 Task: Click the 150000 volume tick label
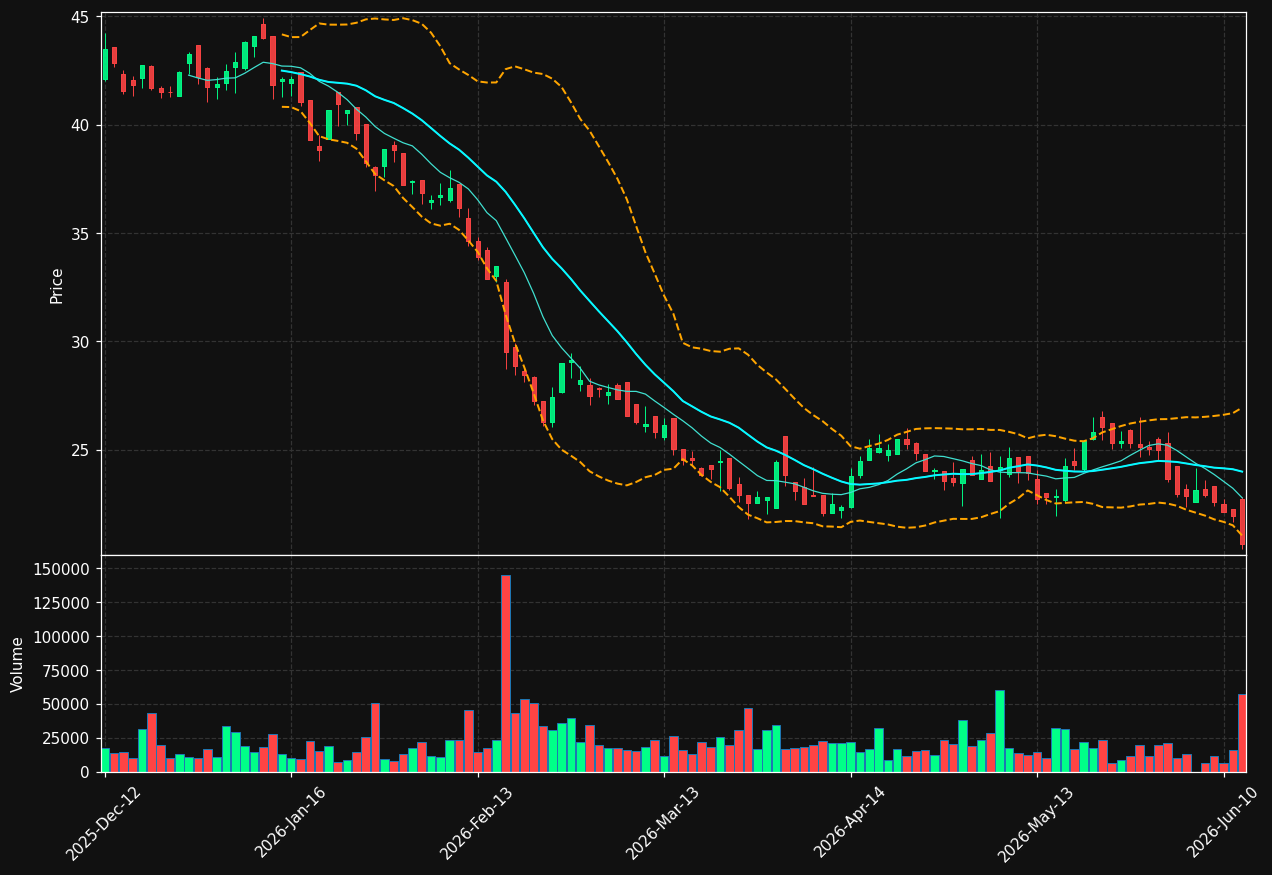[63, 569]
